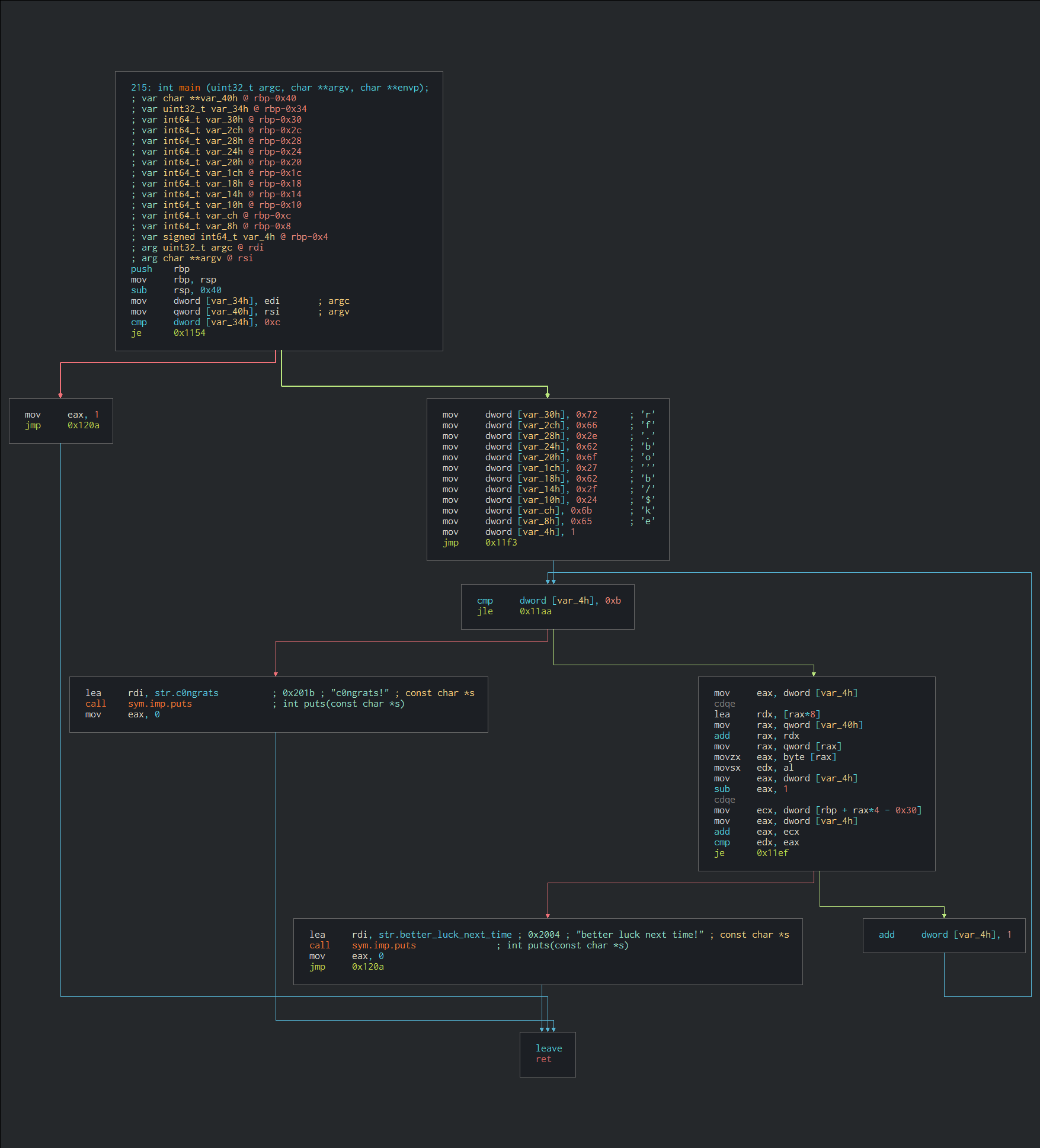Select the 'lea rdx, [rax*8]' instruction
The width and height of the screenshot is (1040, 1148).
pos(767,714)
